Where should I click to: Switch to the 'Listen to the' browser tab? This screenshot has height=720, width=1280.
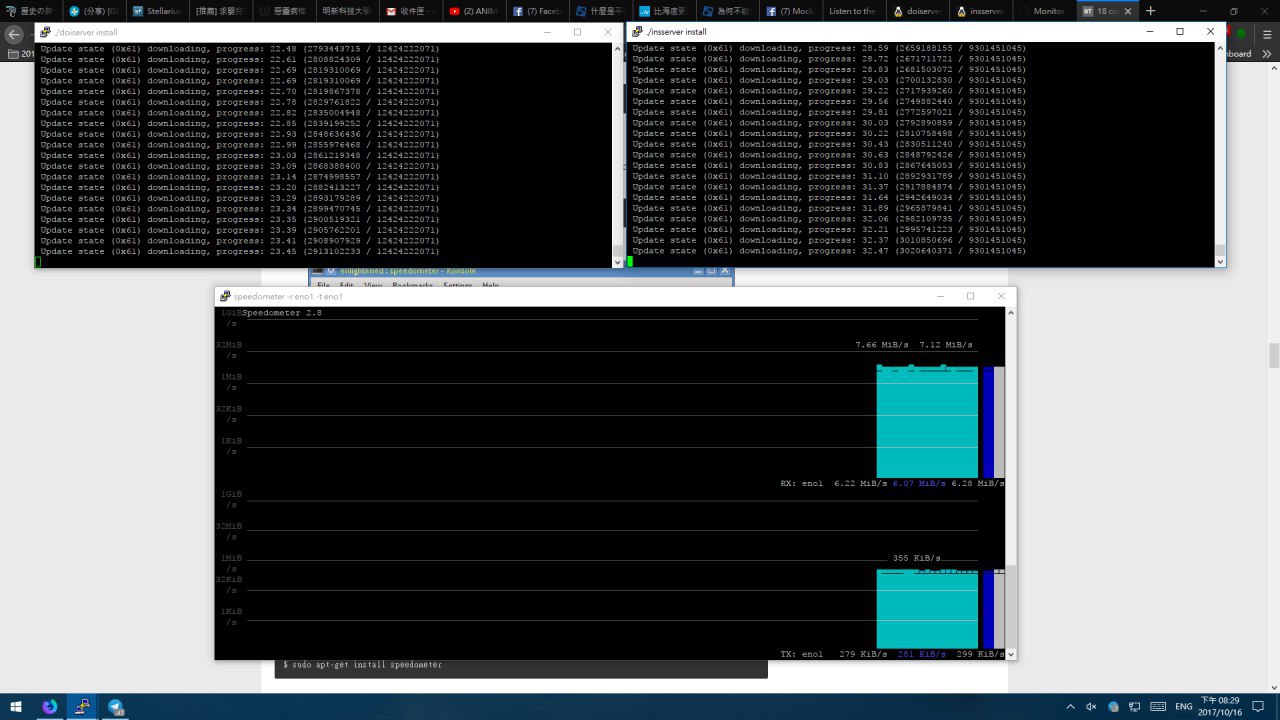[x=852, y=11]
